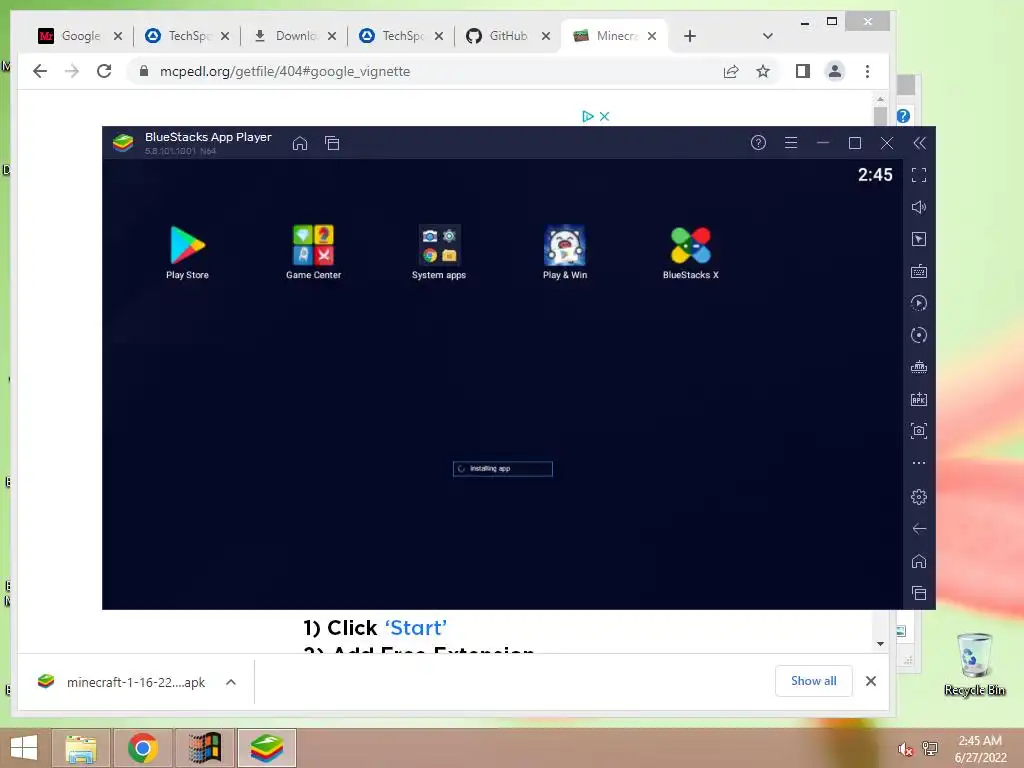The height and width of the screenshot is (768, 1024).
Task: Collapse the BlueStacks side toolbar
Action: pos(920,143)
